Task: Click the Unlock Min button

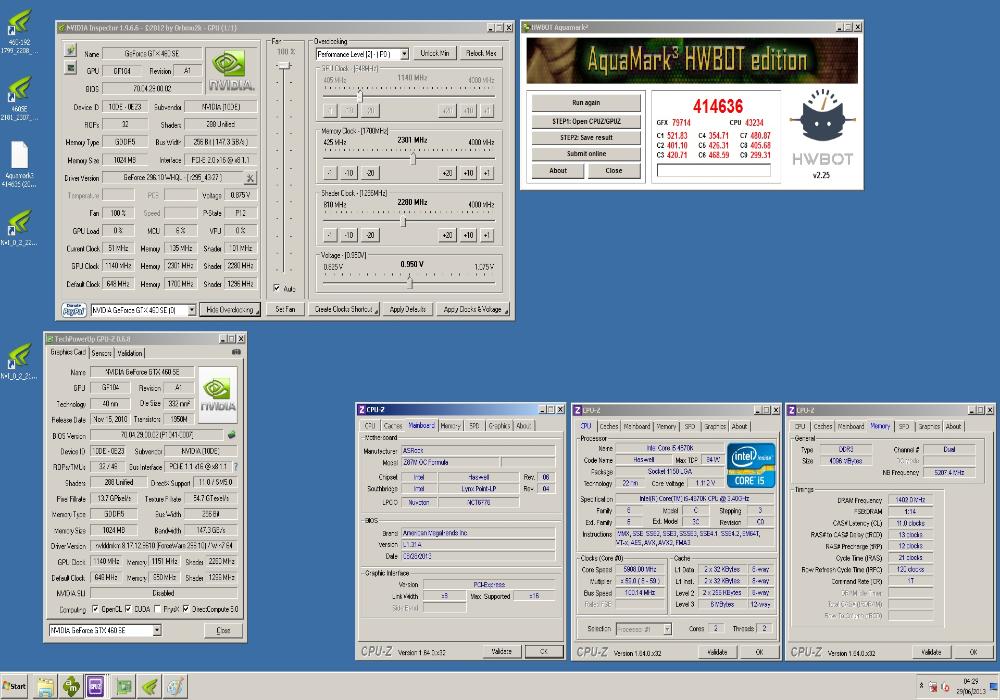Action: coord(434,54)
